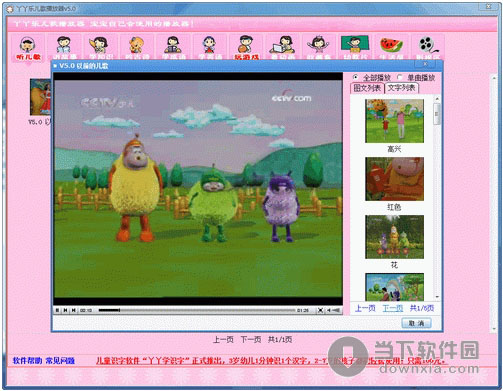Click the 共1/1页 page indicator in main window
The width and height of the screenshot is (503, 391).
pos(280,340)
